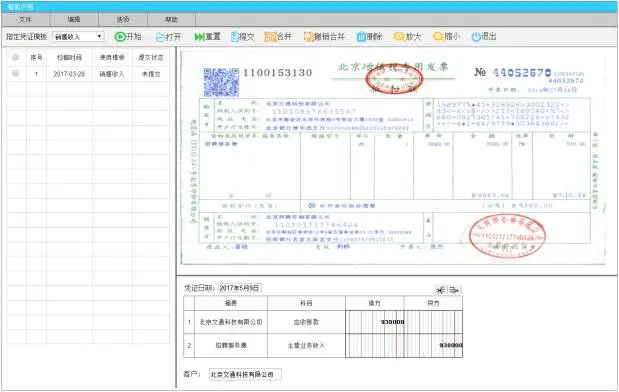
Task: Click the 合并 (Merge) toolbar icon
Action: (270, 37)
